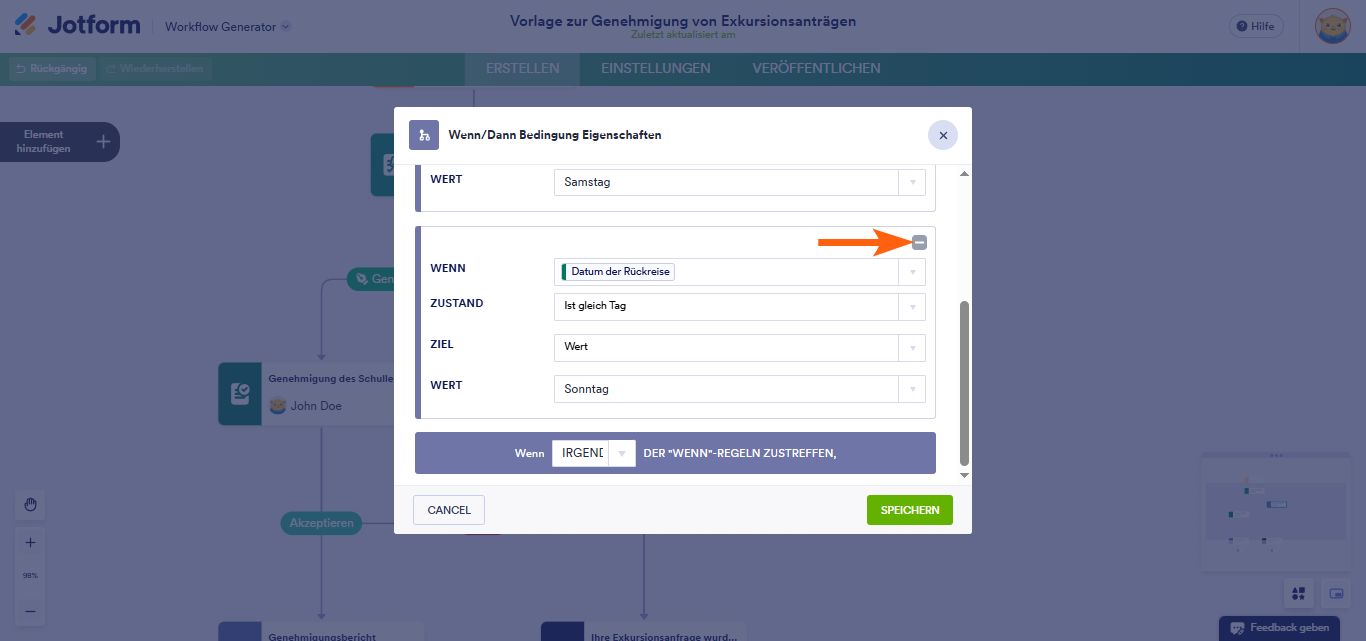Dismiss the dialog via CANCEL
The width and height of the screenshot is (1366, 641).
(x=448, y=509)
